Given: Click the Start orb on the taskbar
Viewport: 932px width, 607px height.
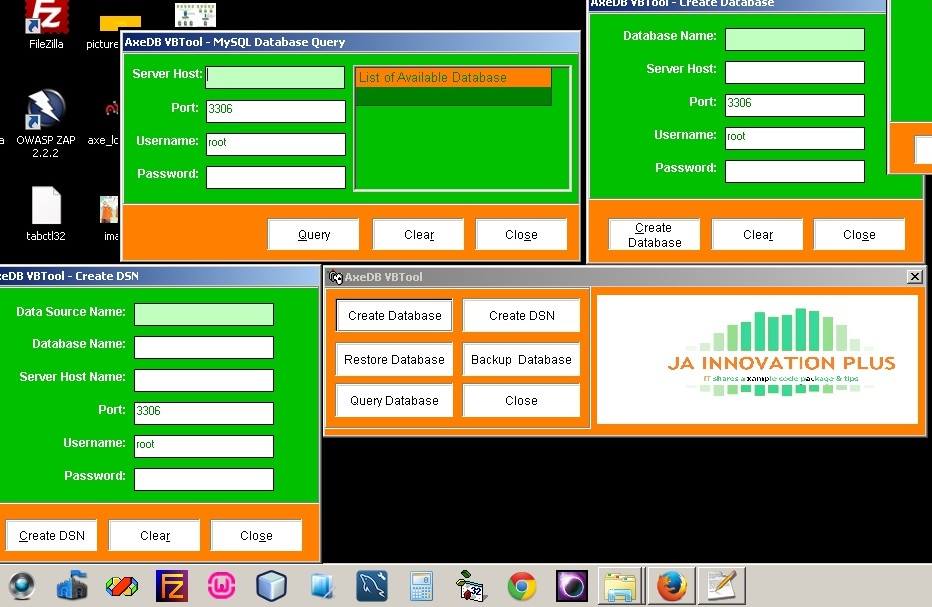Looking at the screenshot, I should pos(22,586).
